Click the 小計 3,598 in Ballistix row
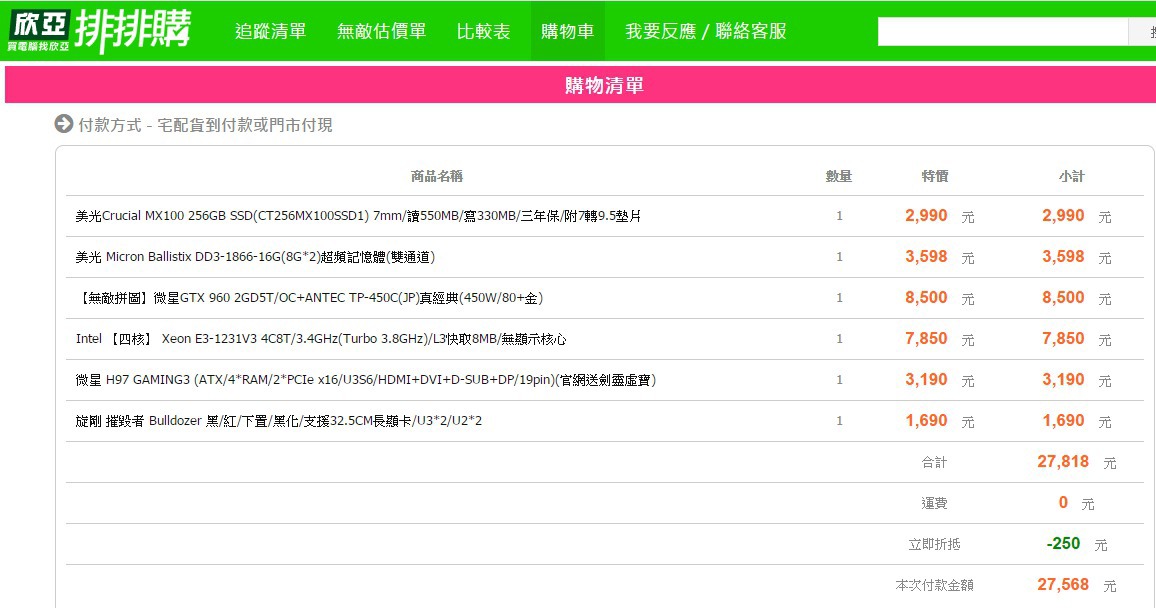Viewport: 1156px width, 608px height. (x=1063, y=256)
